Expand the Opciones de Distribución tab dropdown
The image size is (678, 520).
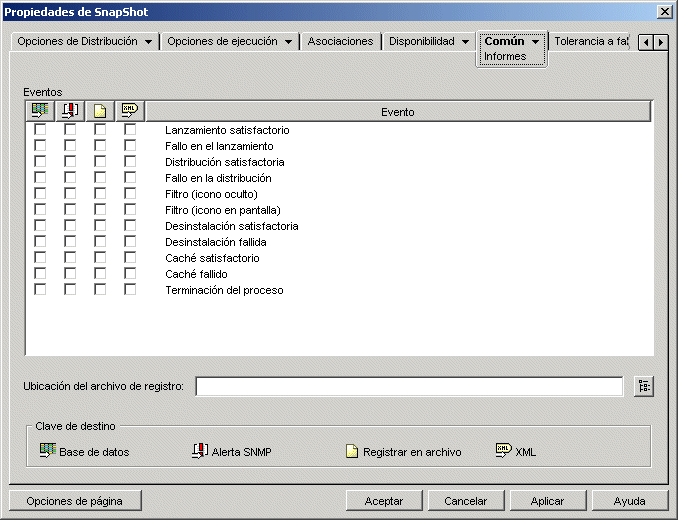[x=148, y=42]
